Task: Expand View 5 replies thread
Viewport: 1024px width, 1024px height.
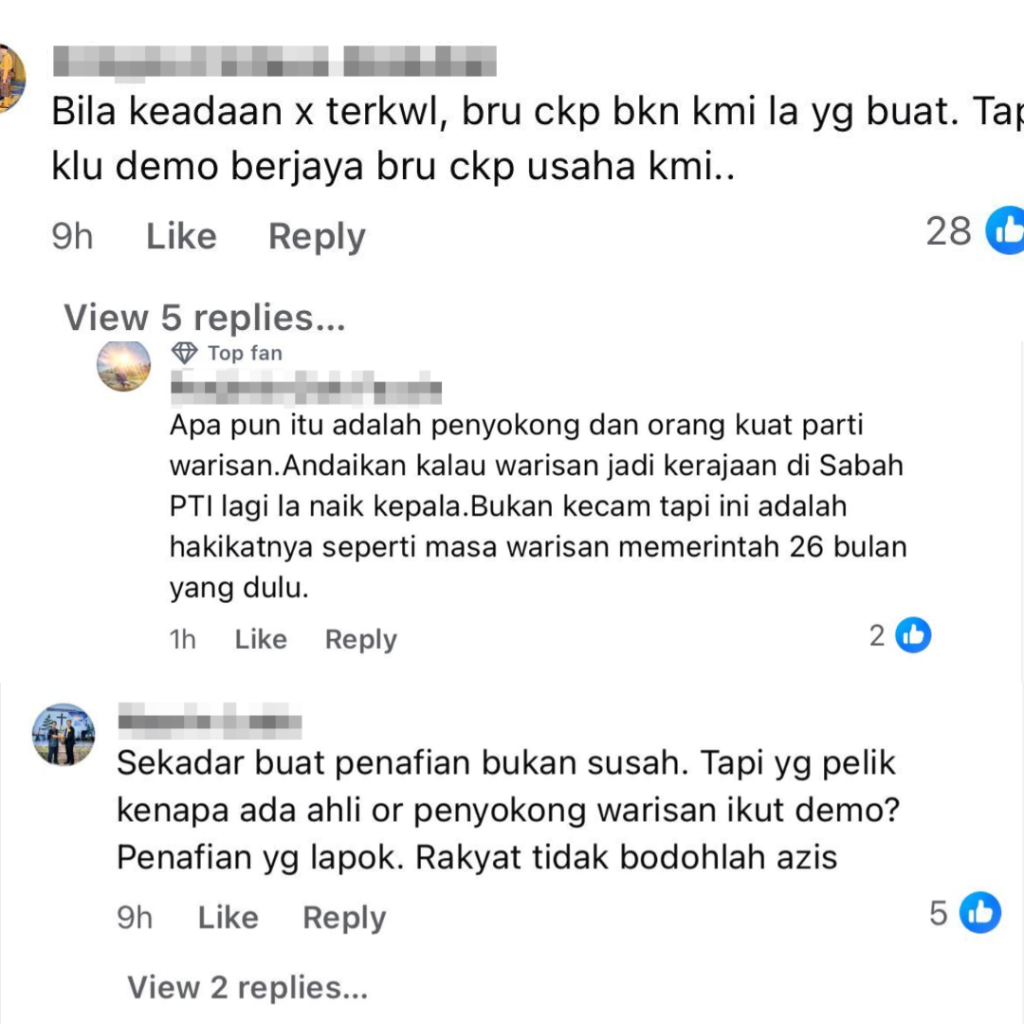Action: pos(204,318)
